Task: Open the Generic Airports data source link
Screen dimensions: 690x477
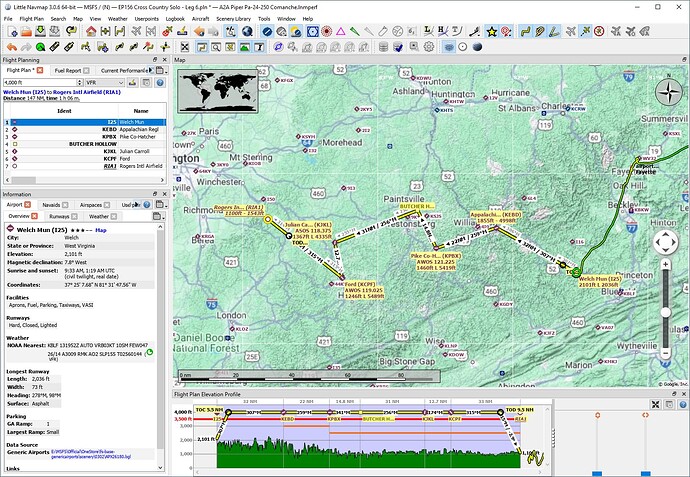Action: pyautogui.click(x=91, y=454)
